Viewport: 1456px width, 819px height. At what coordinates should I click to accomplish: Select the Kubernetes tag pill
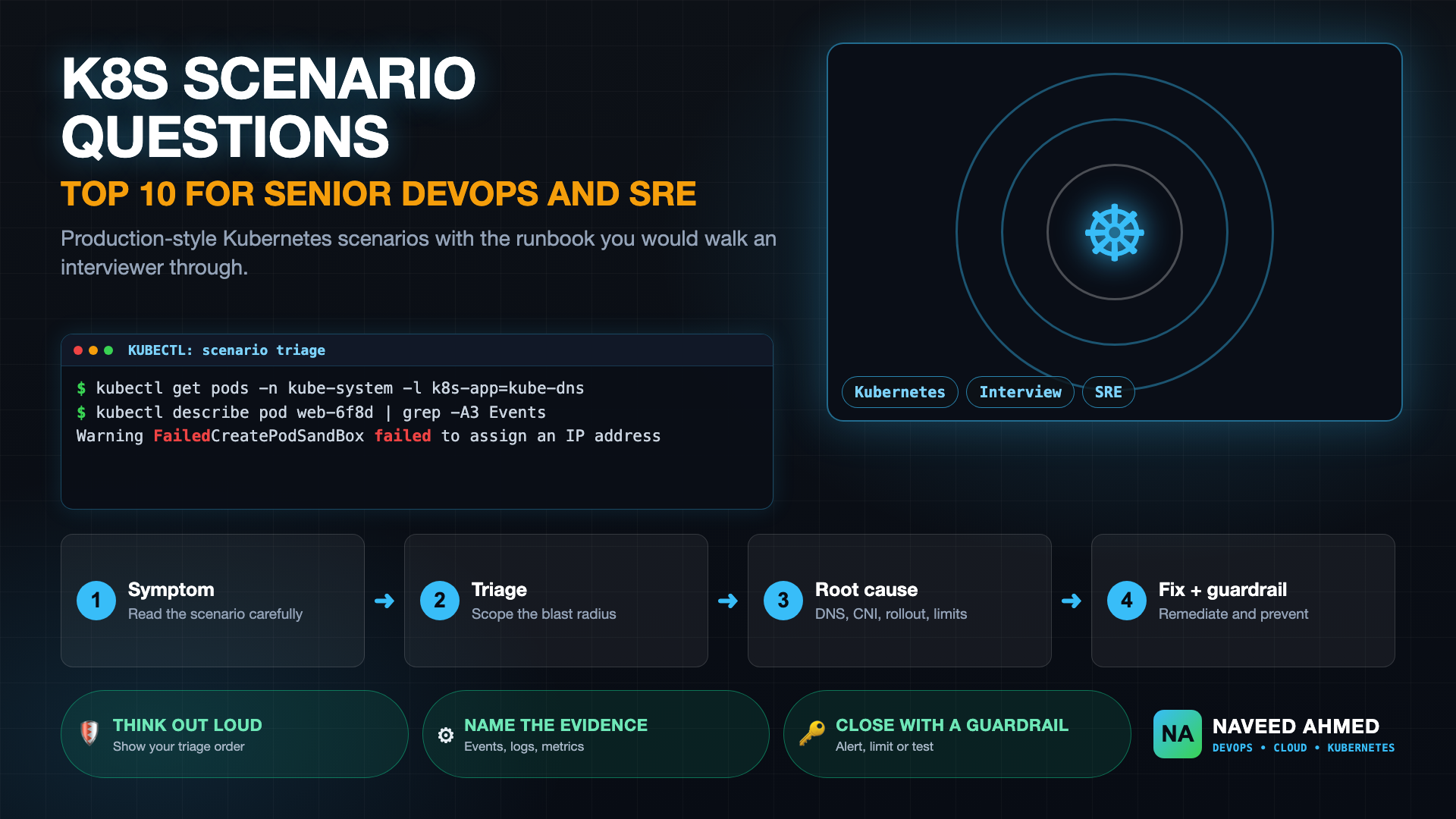900,392
